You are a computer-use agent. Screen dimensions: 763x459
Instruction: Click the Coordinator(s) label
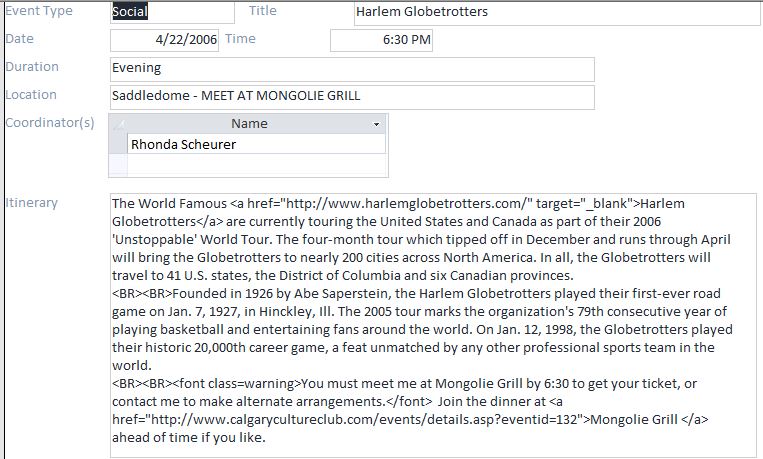point(50,123)
